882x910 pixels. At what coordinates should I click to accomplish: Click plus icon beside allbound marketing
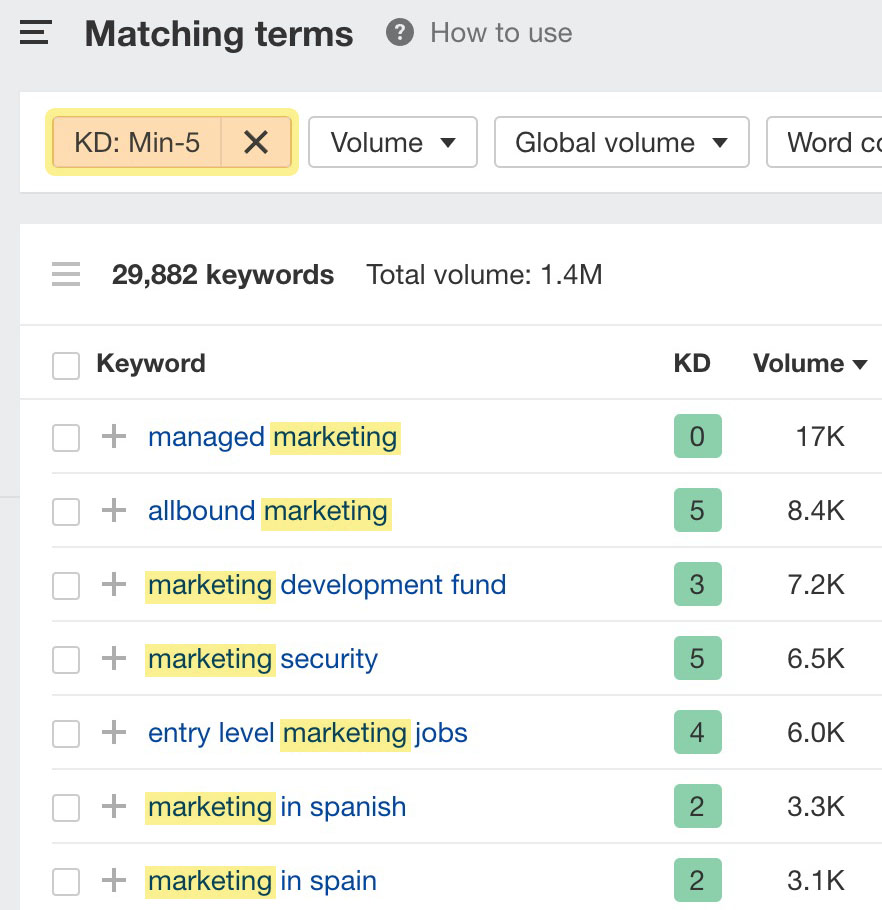pos(115,511)
